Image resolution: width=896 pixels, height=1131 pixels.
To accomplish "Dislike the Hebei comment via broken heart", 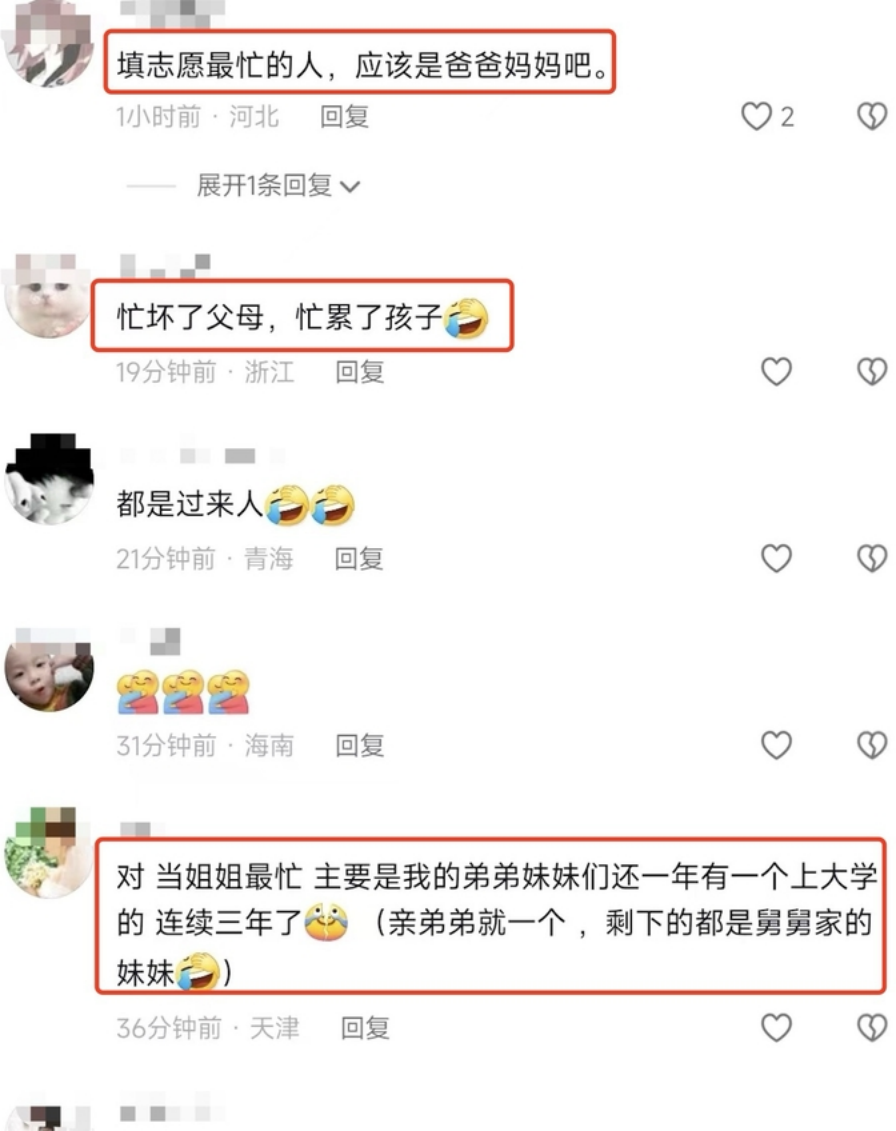I will click(x=872, y=117).
